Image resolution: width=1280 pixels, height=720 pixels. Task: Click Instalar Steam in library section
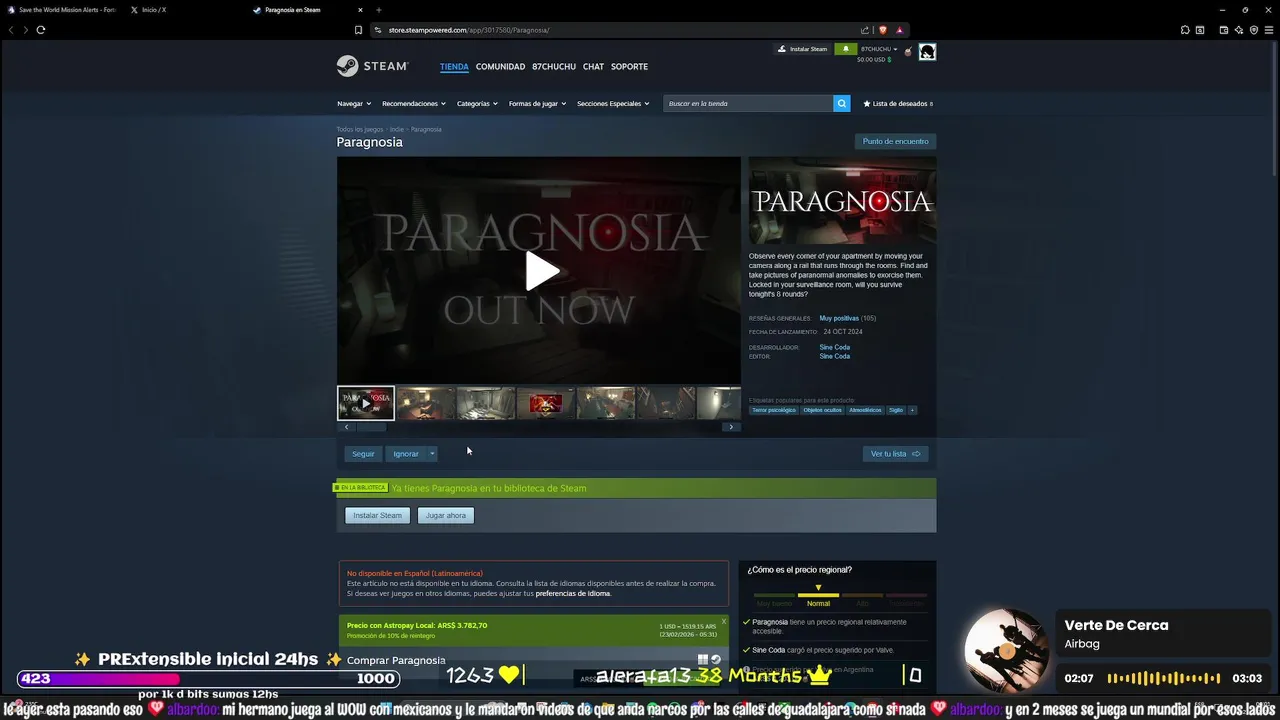click(x=377, y=516)
